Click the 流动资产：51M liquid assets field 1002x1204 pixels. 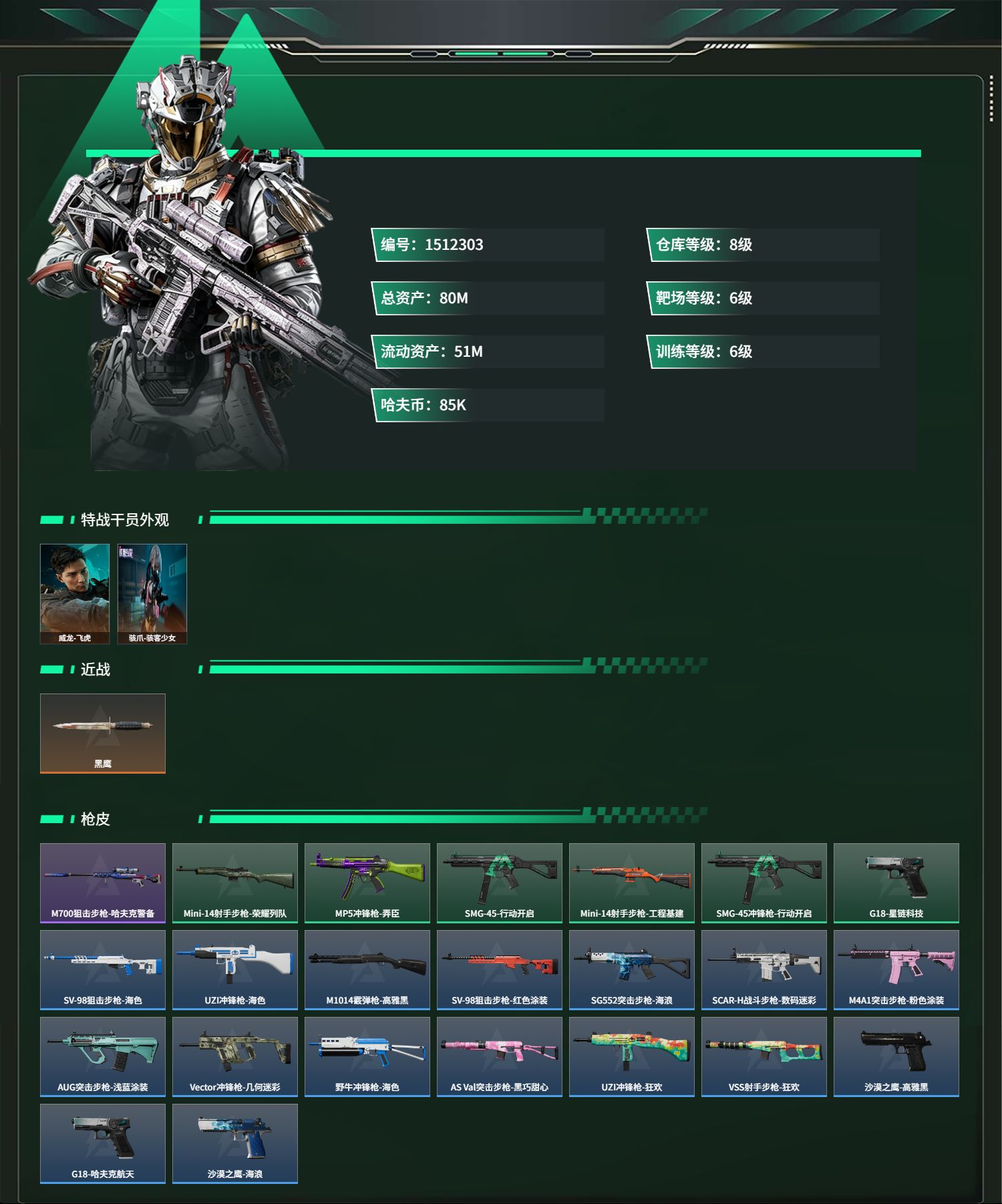[x=488, y=351]
